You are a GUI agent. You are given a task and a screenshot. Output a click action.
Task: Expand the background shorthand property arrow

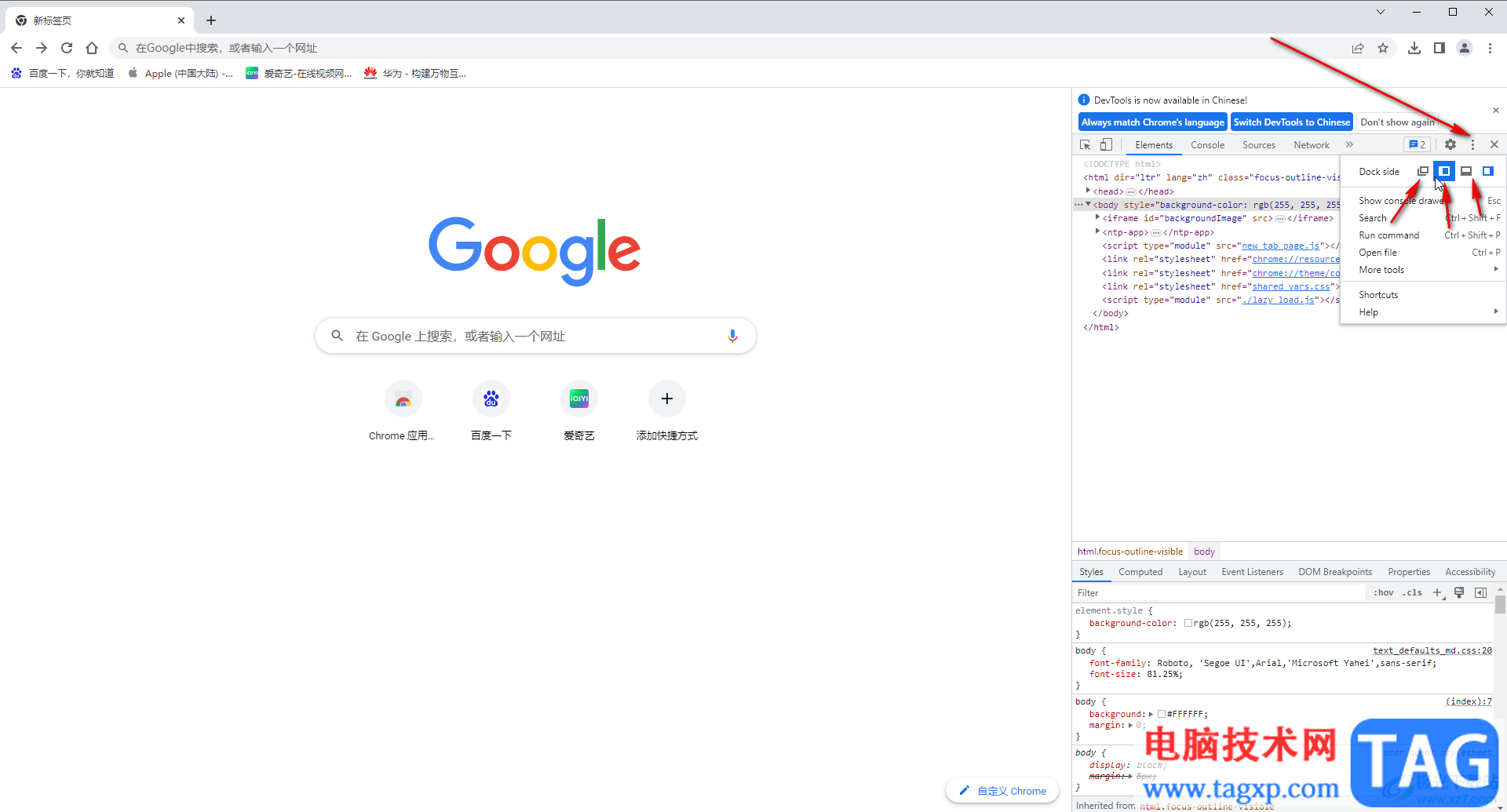pyautogui.click(x=1151, y=714)
